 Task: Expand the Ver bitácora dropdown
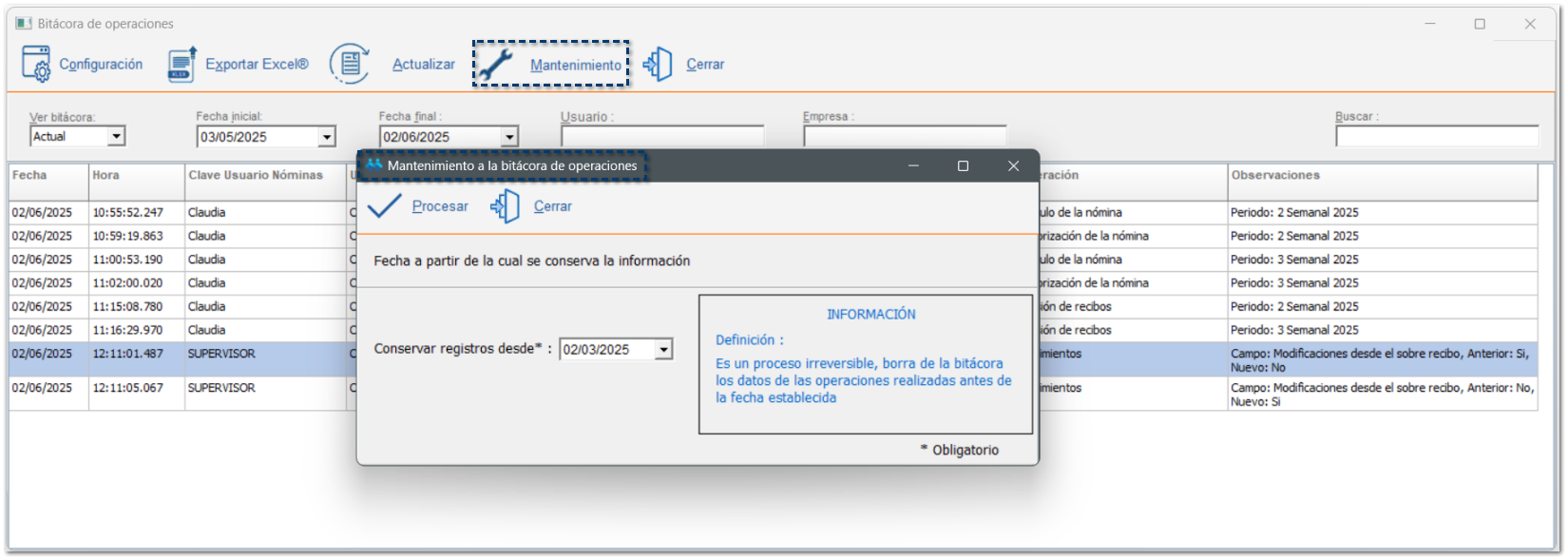pos(116,137)
